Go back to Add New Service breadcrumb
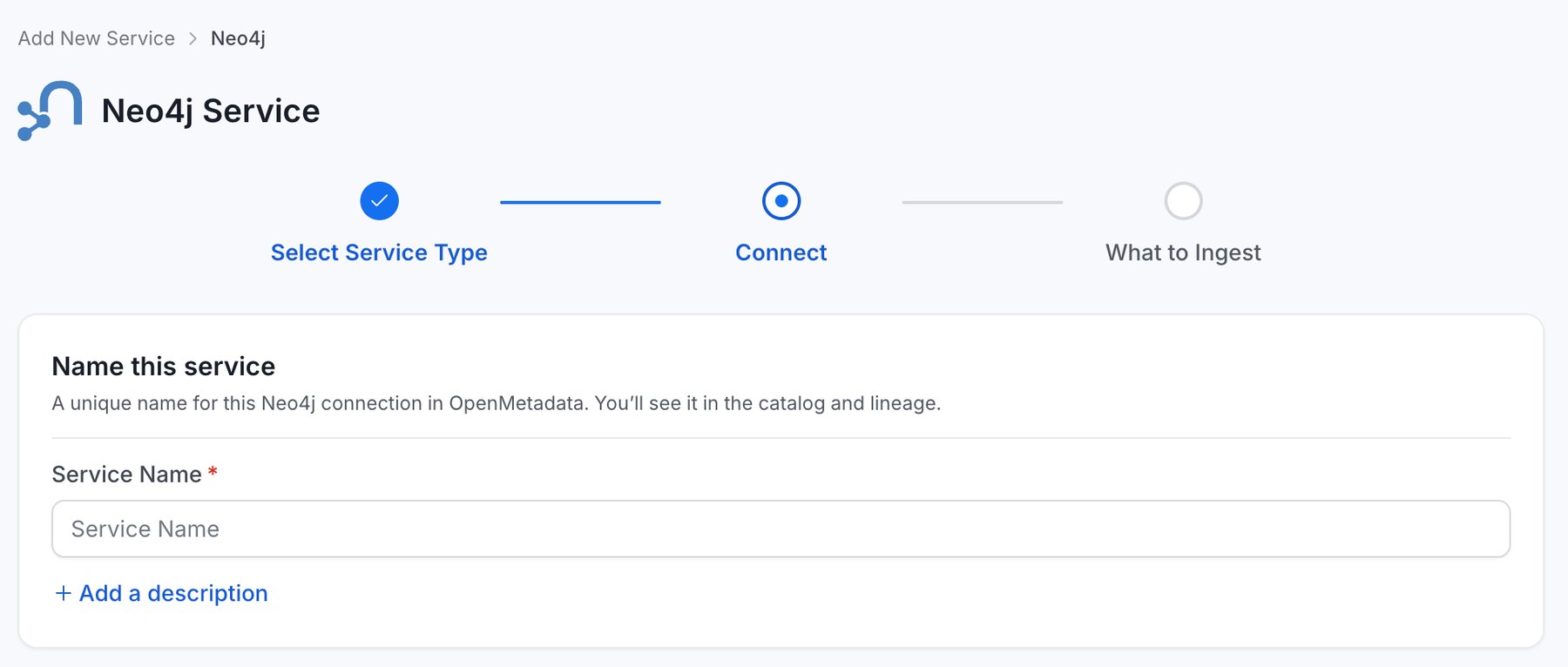This screenshot has height=667, width=1568. pyautogui.click(x=97, y=38)
